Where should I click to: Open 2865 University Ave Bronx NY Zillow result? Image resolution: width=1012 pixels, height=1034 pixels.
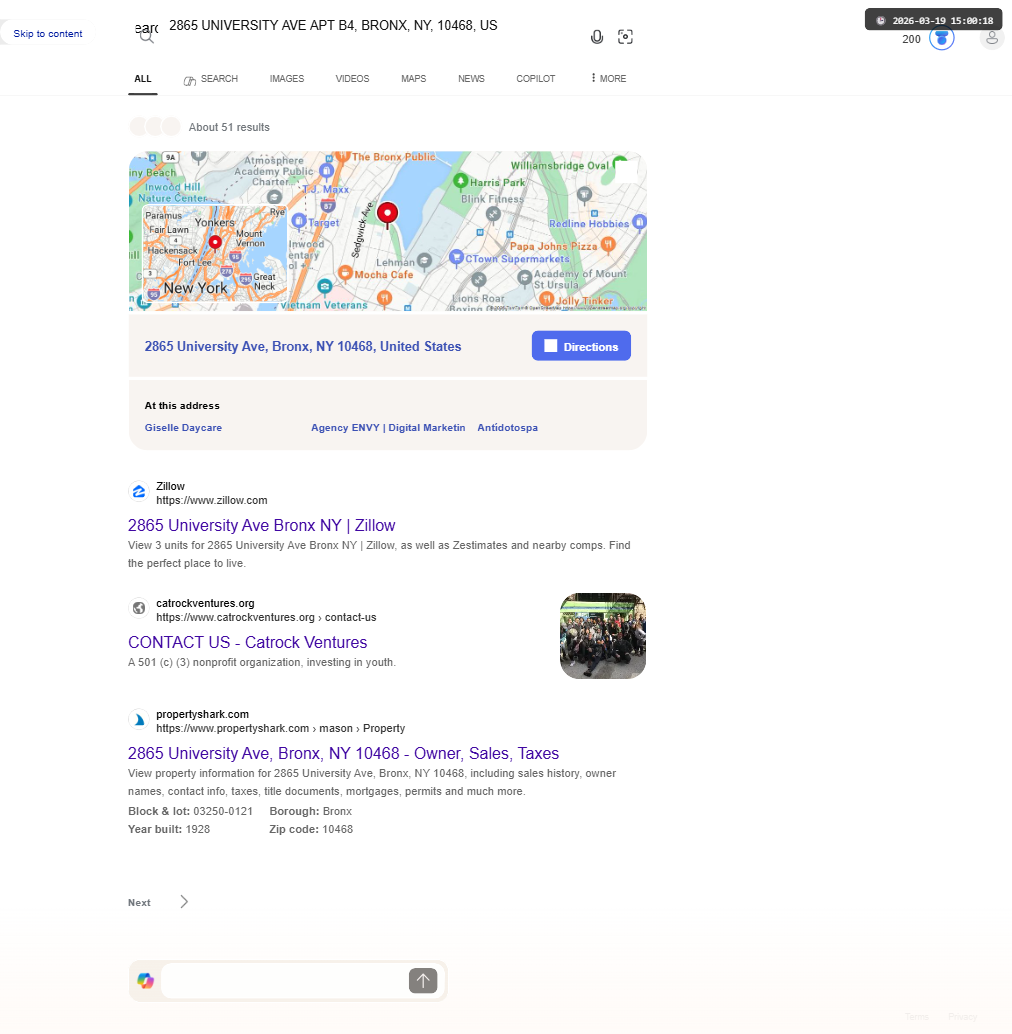(262, 525)
